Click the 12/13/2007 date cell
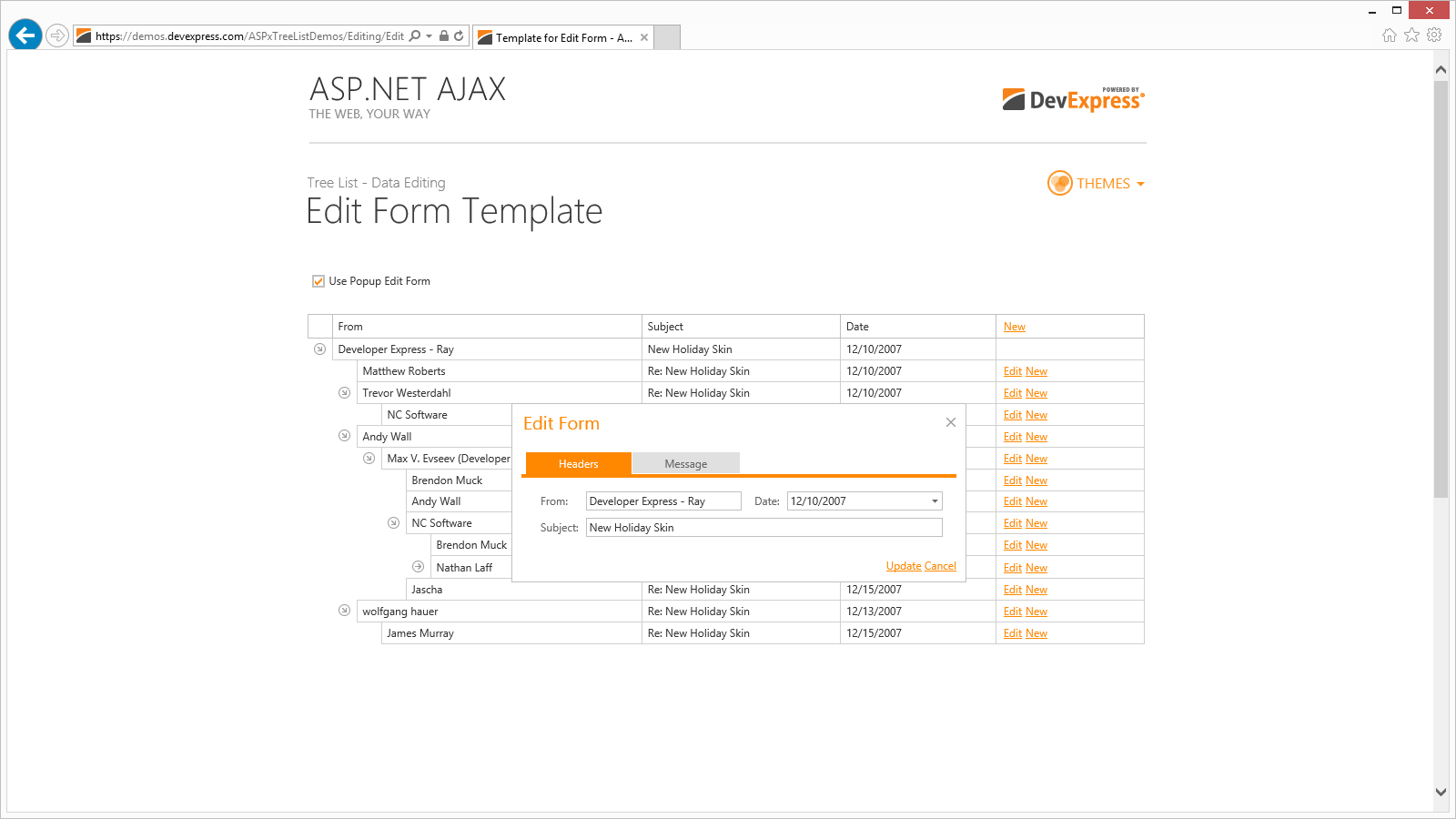Image resolution: width=1456 pixels, height=819 pixels. (918, 612)
